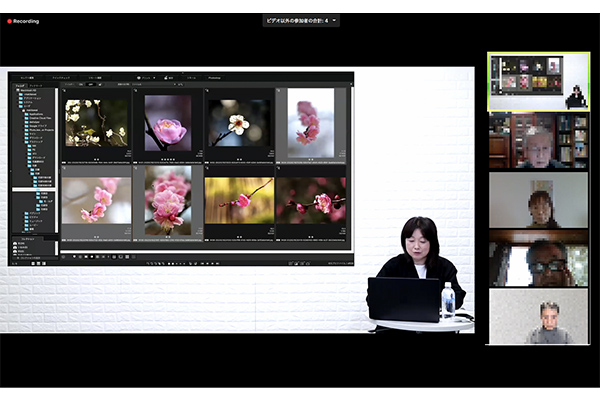The image size is (600, 400).
Task: Select the bookshelf participant video tile
Action: pos(537,141)
